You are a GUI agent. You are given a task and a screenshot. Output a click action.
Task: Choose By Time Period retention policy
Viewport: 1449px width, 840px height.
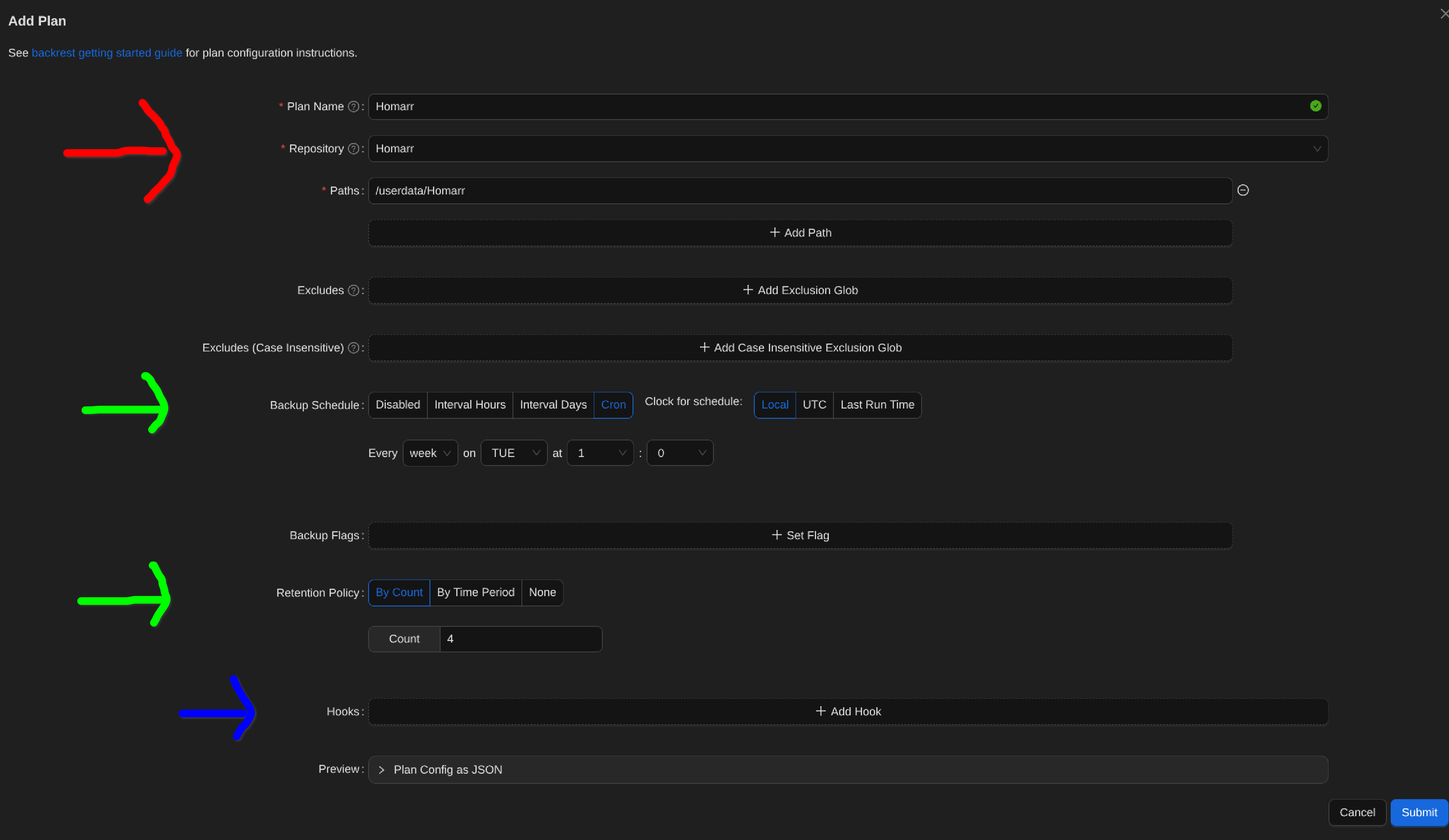point(475,592)
